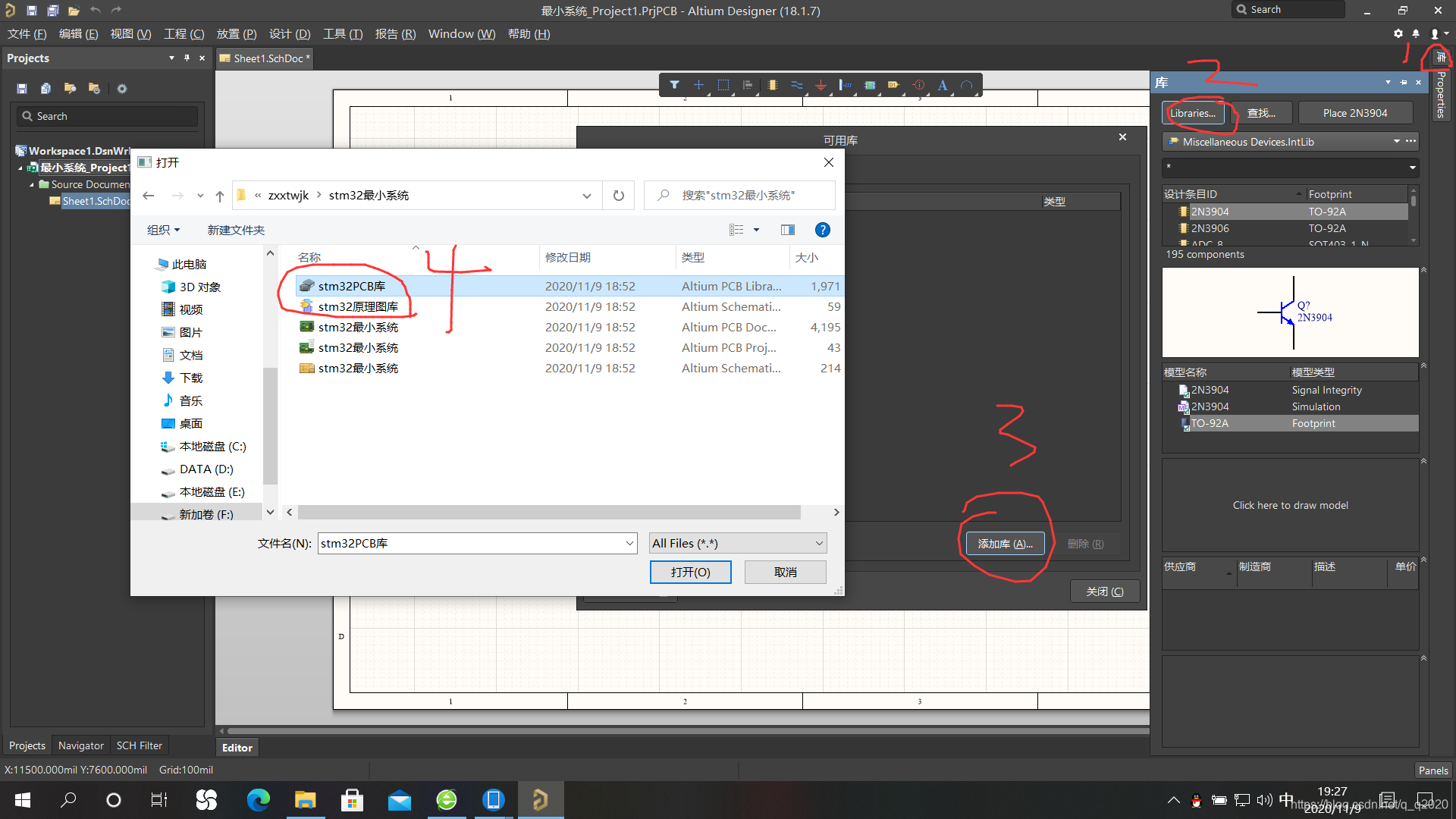Screen dimensions: 1456x819
Task: Click refresh button in Open dialog address bar
Action: [619, 196]
